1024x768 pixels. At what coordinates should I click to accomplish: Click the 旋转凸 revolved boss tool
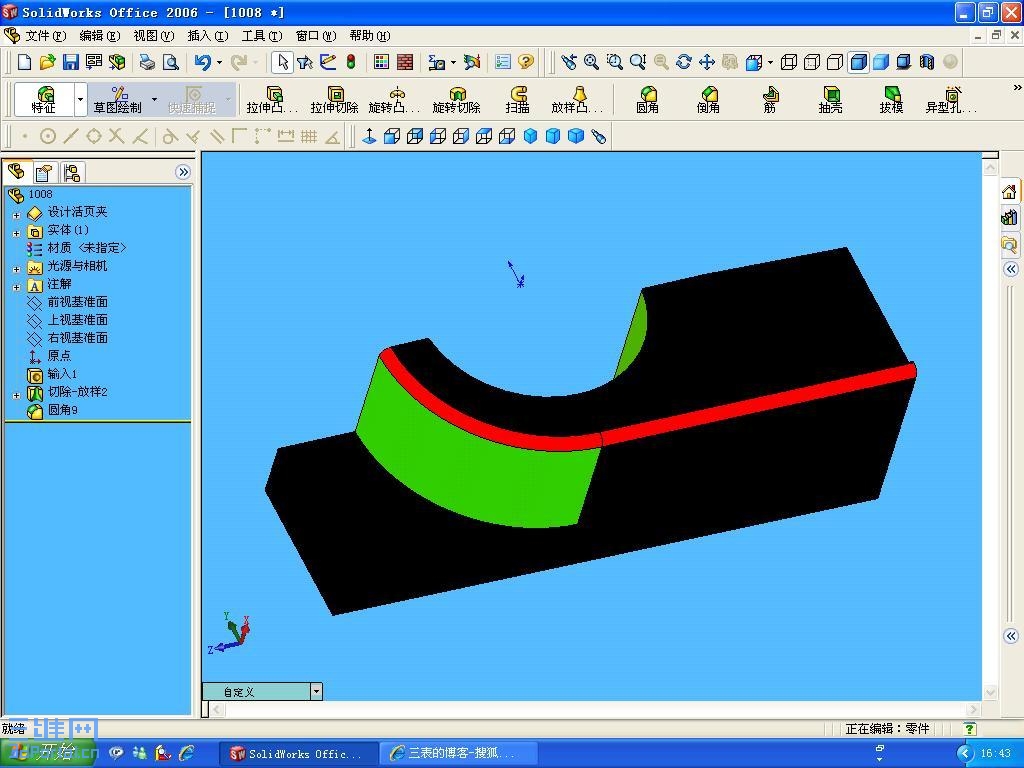point(394,100)
